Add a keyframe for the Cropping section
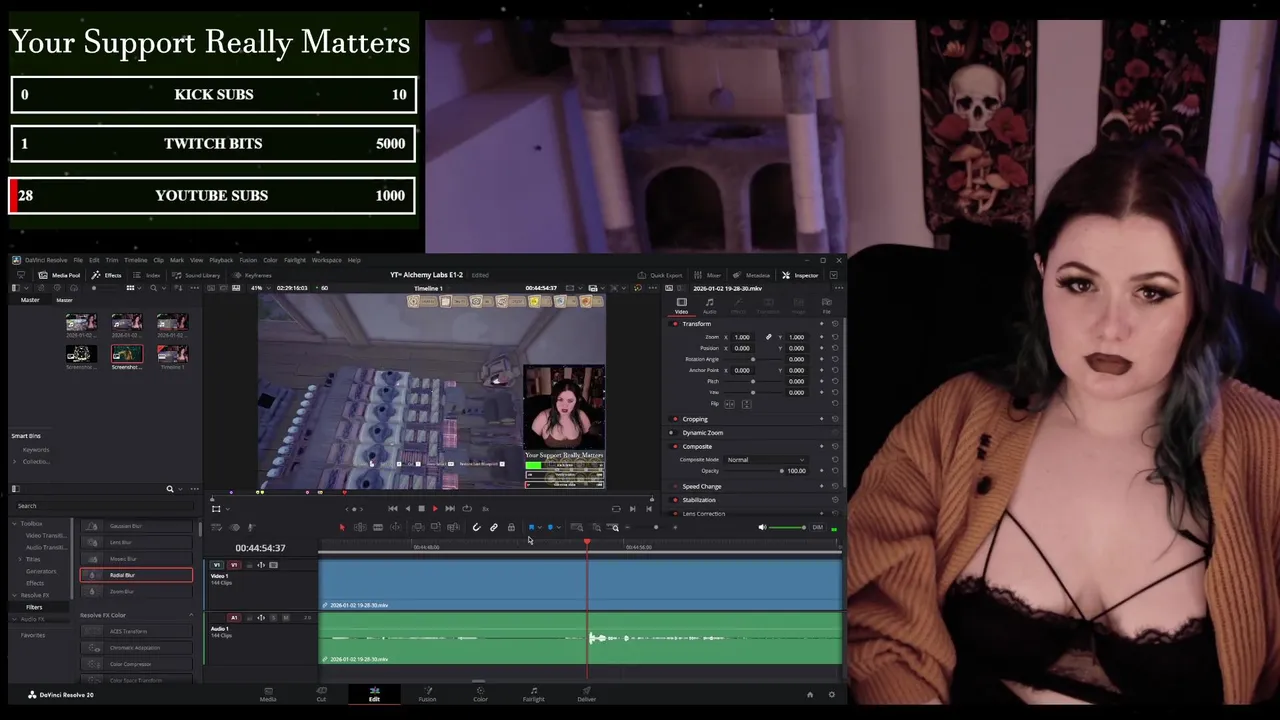 [x=821, y=419]
